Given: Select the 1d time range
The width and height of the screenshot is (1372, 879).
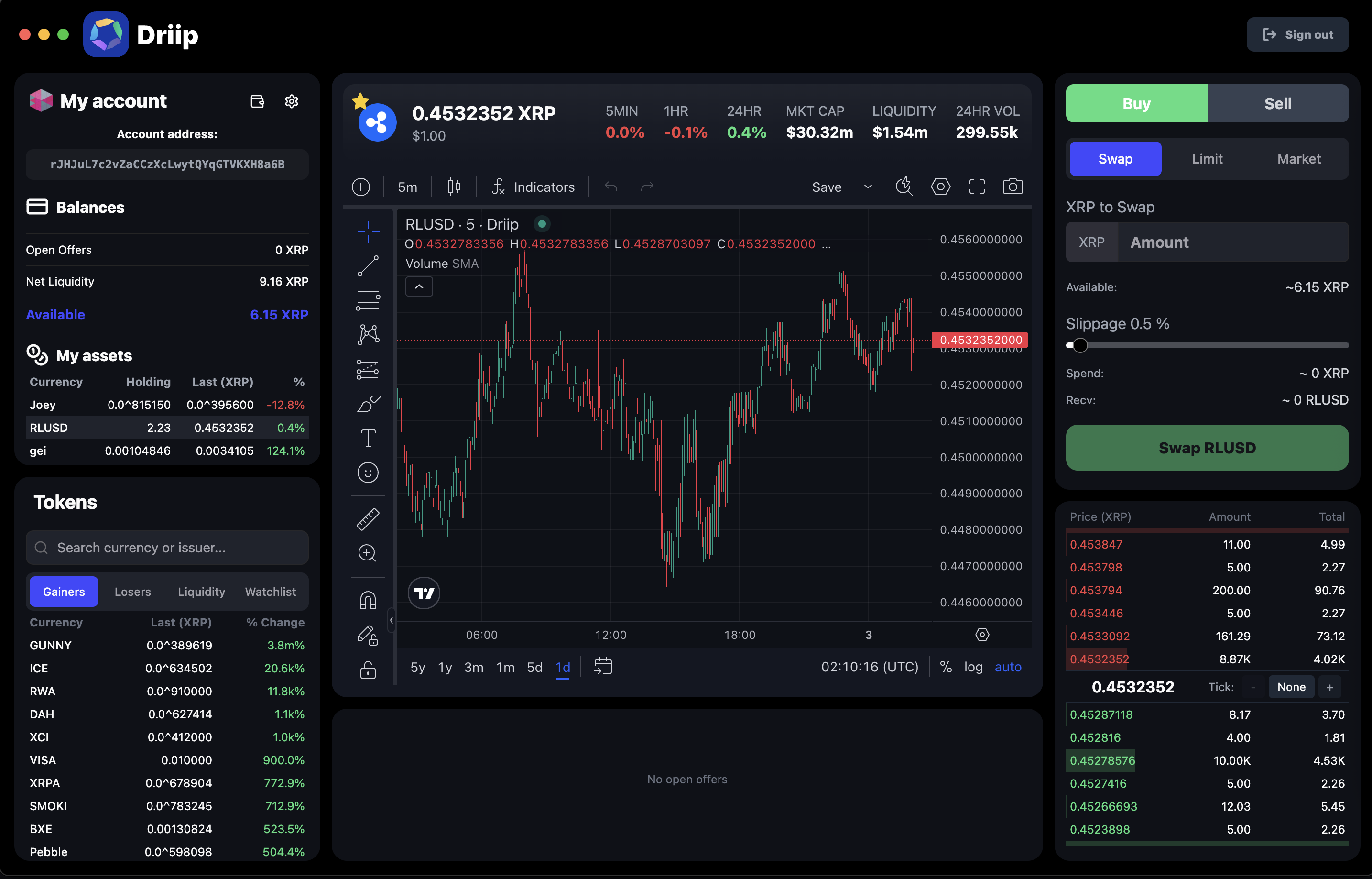Looking at the screenshot, I should pyautogui.click(x=563, y=667).
